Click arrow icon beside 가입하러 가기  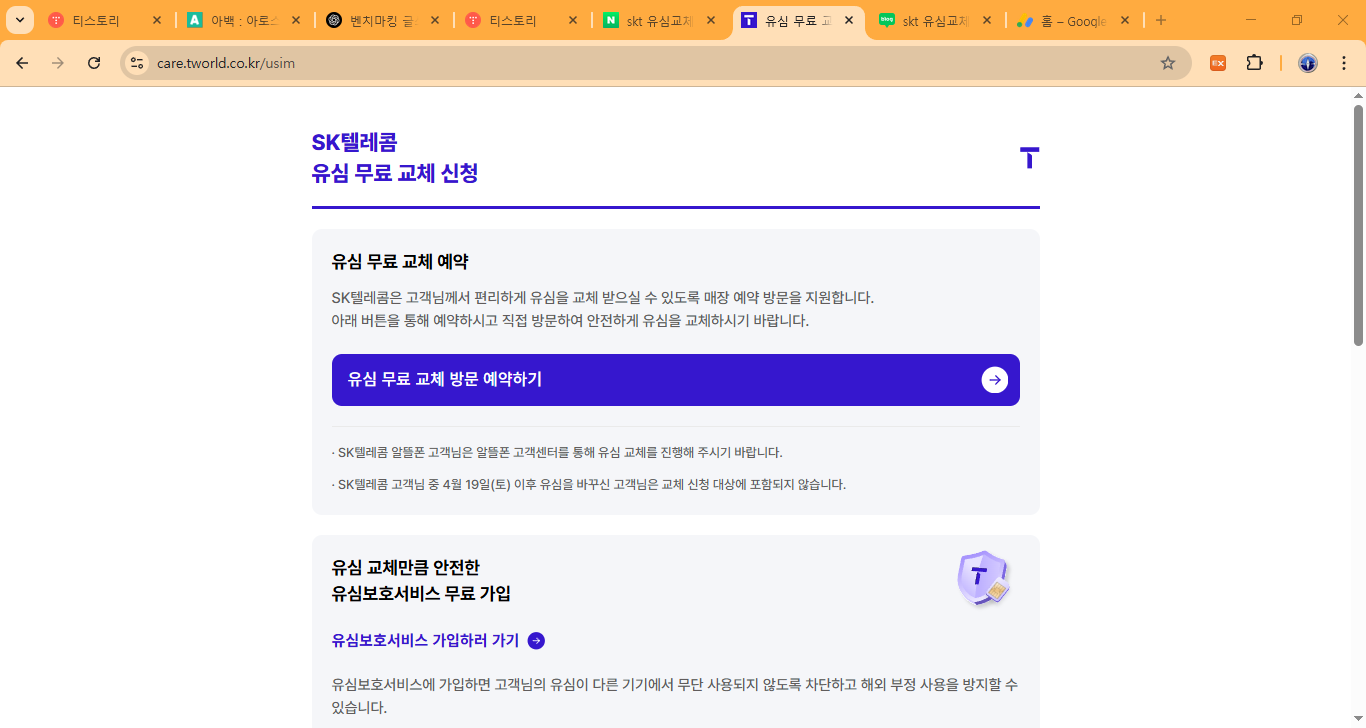tap(536, 641)
